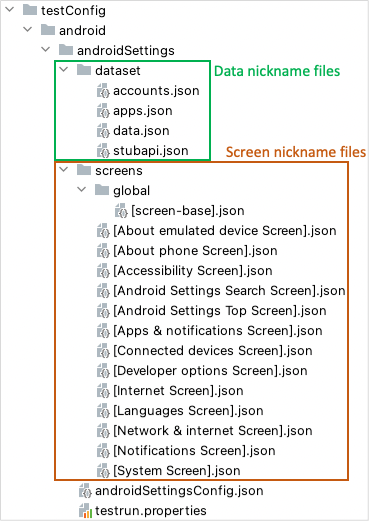
Task: Click the Apps & notifications Screen file icon
Action: [103, 331]
